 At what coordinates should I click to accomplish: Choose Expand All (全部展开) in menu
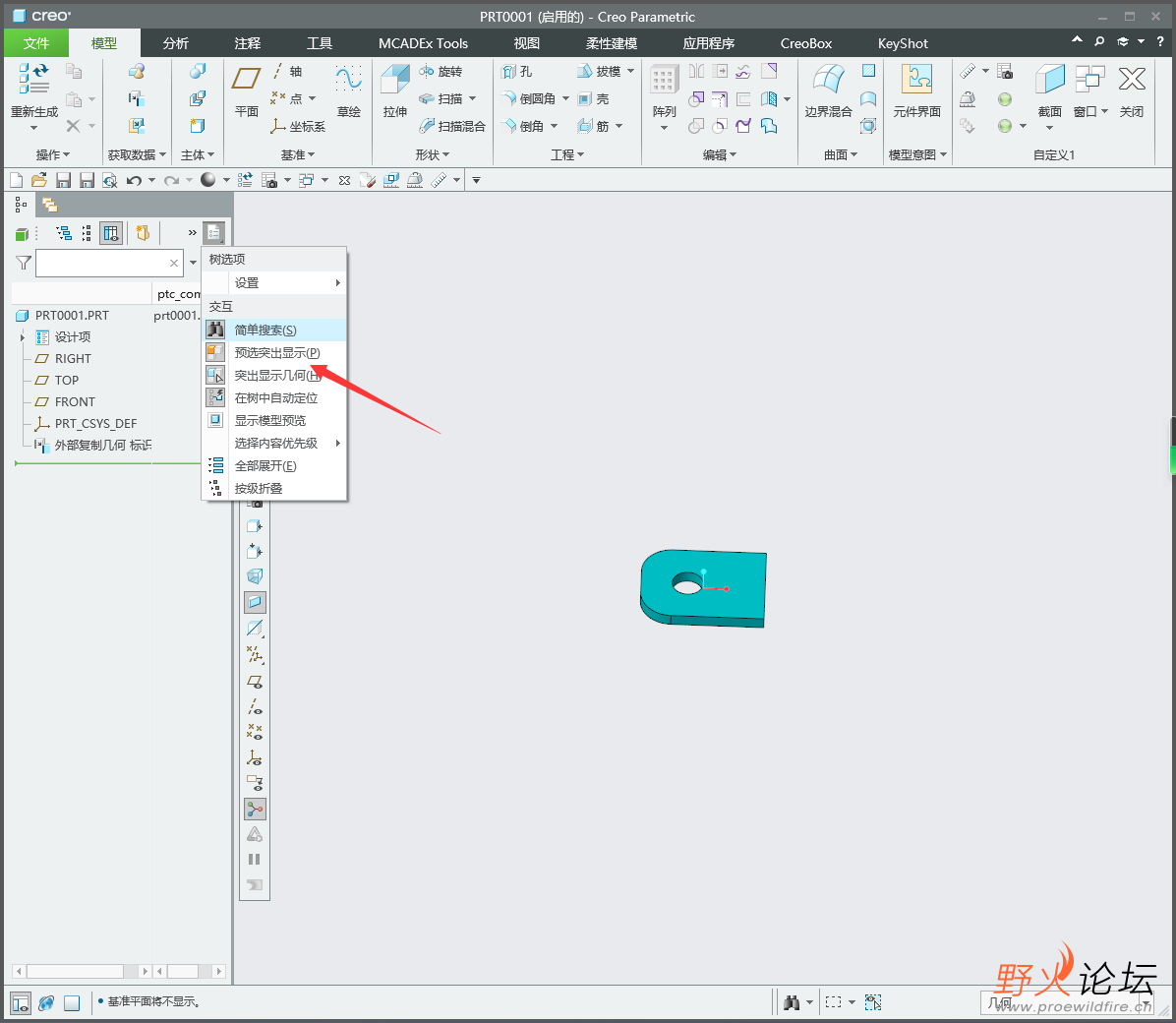[x=274, y=466]
